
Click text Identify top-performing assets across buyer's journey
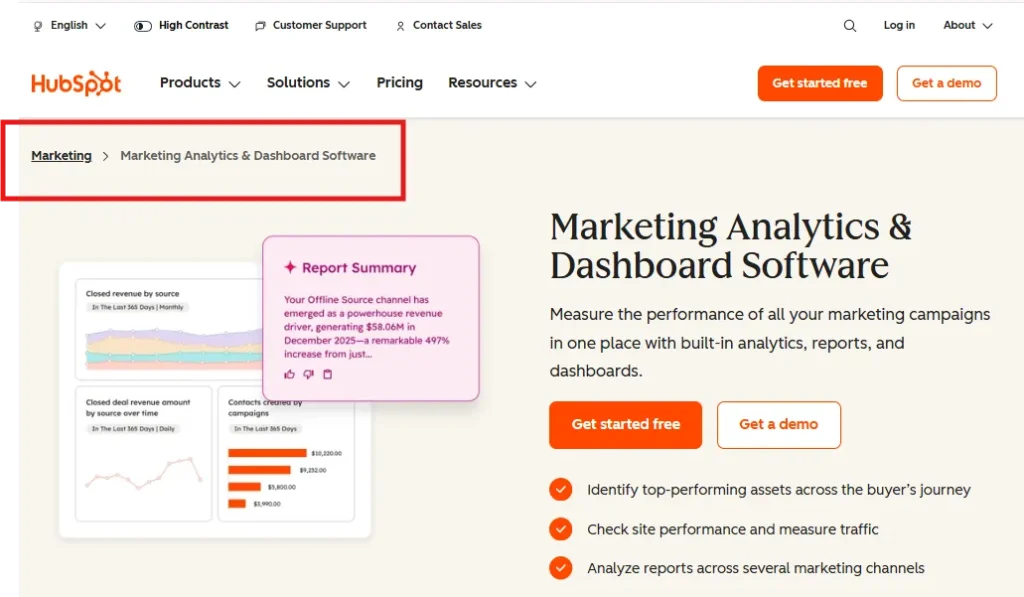tap(778, 490)
